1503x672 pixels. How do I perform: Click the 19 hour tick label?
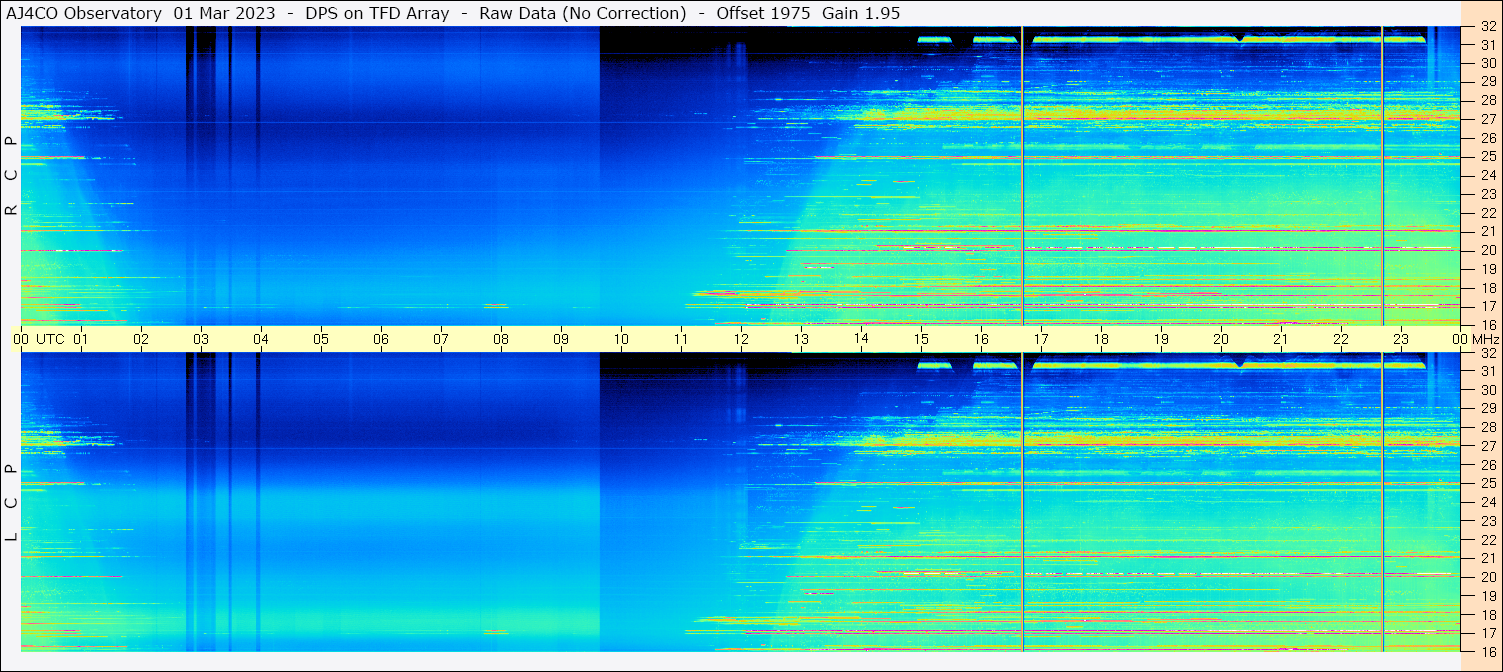(1161, 339)
